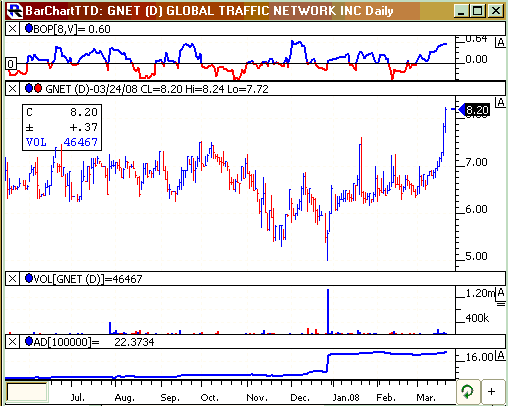Image resolution: width=508 pixels, height=406 pixels.
Task: Click the BOP[8,V]= 0.60 label
Action: coord(72,29)
